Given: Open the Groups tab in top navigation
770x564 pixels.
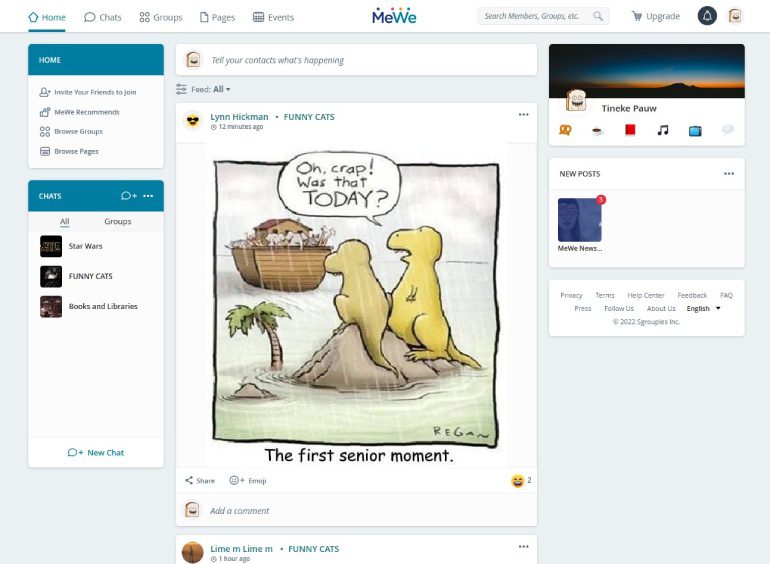Looking at the screenshot, I should pos(161,17).
